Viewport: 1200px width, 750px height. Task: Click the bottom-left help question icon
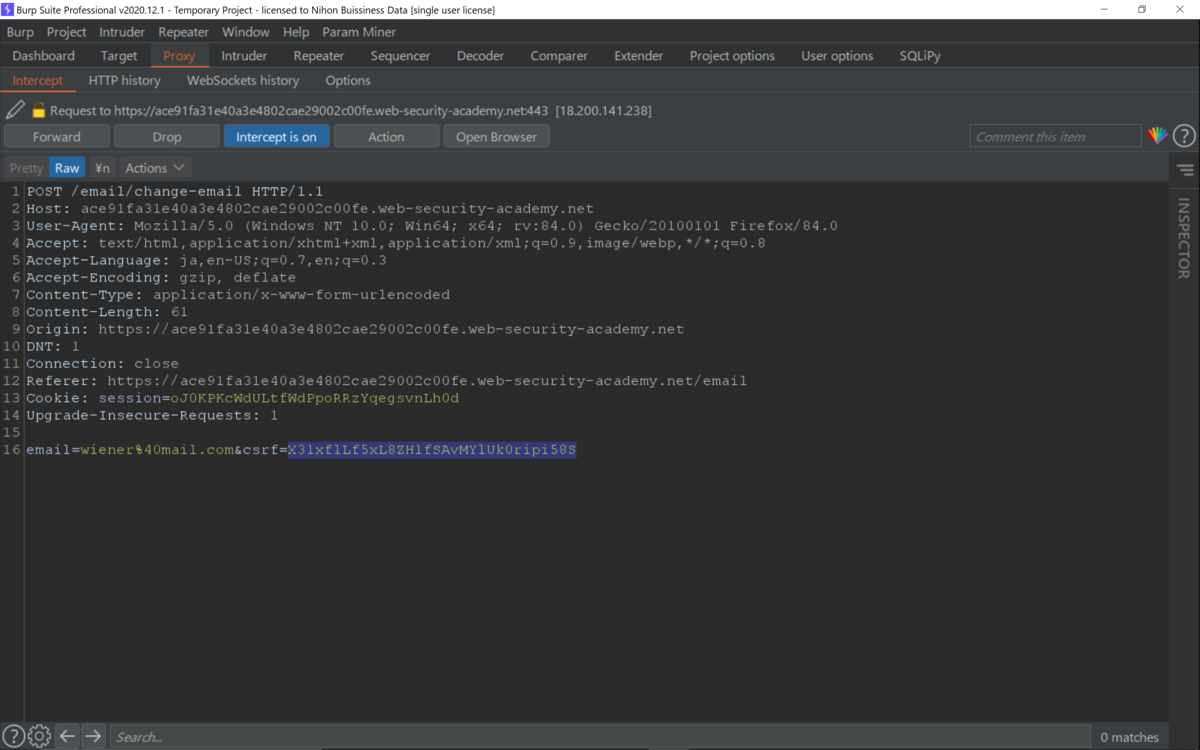[13, 736]
